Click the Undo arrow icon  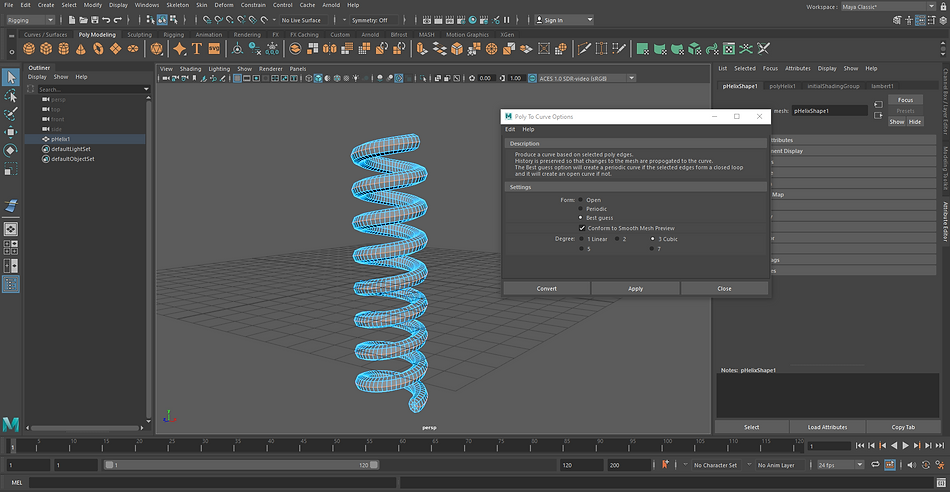[x=106, y=20]
